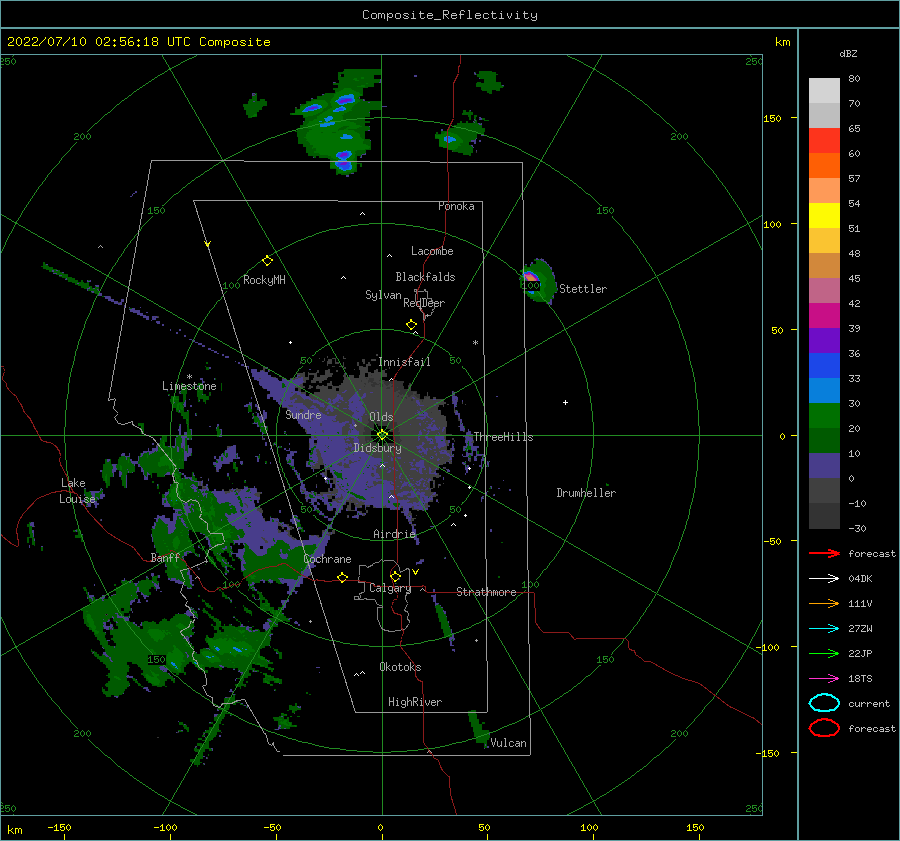Click the yellow V marker east of Calgary
Image resolution: width=900 pixels, height=841 pixels.
(415, 572)
